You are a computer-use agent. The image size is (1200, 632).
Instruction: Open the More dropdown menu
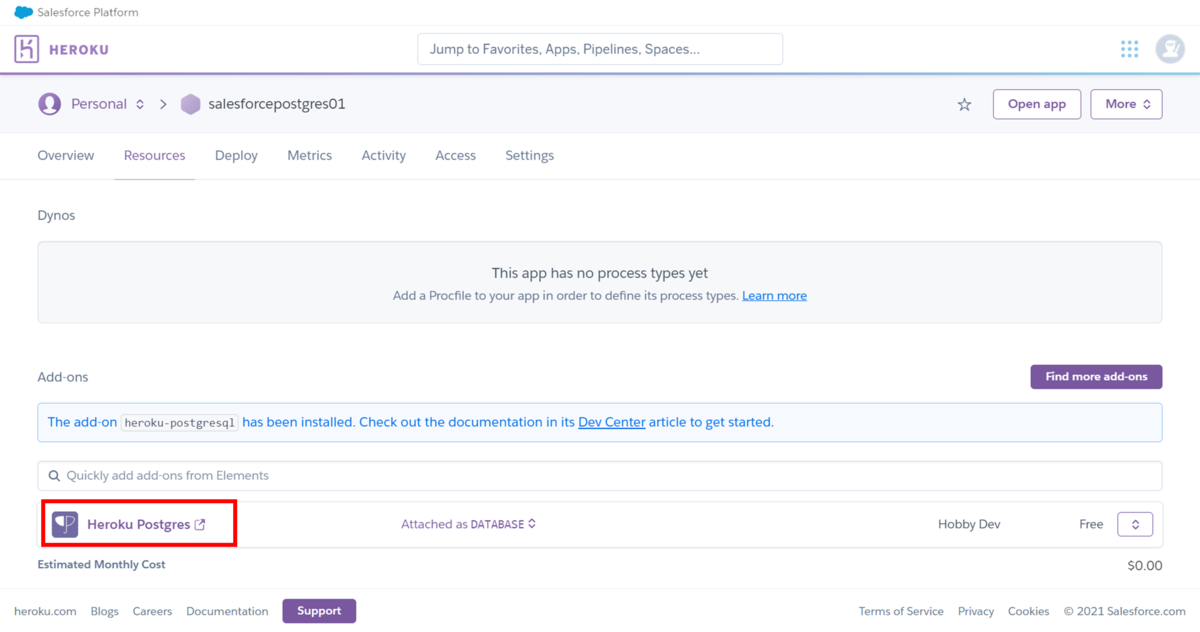[x=1126, y=104]
